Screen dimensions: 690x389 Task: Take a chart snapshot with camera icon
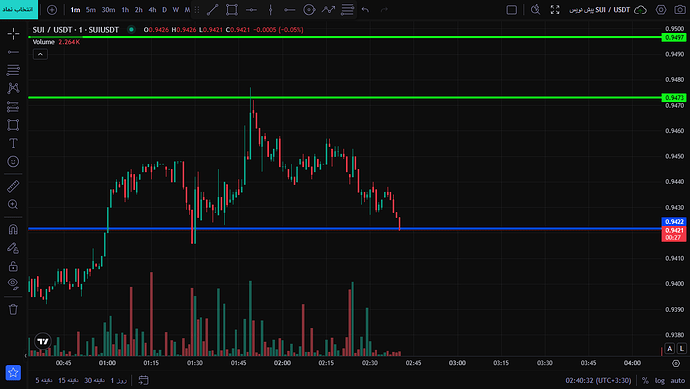(x=679, y=10)
